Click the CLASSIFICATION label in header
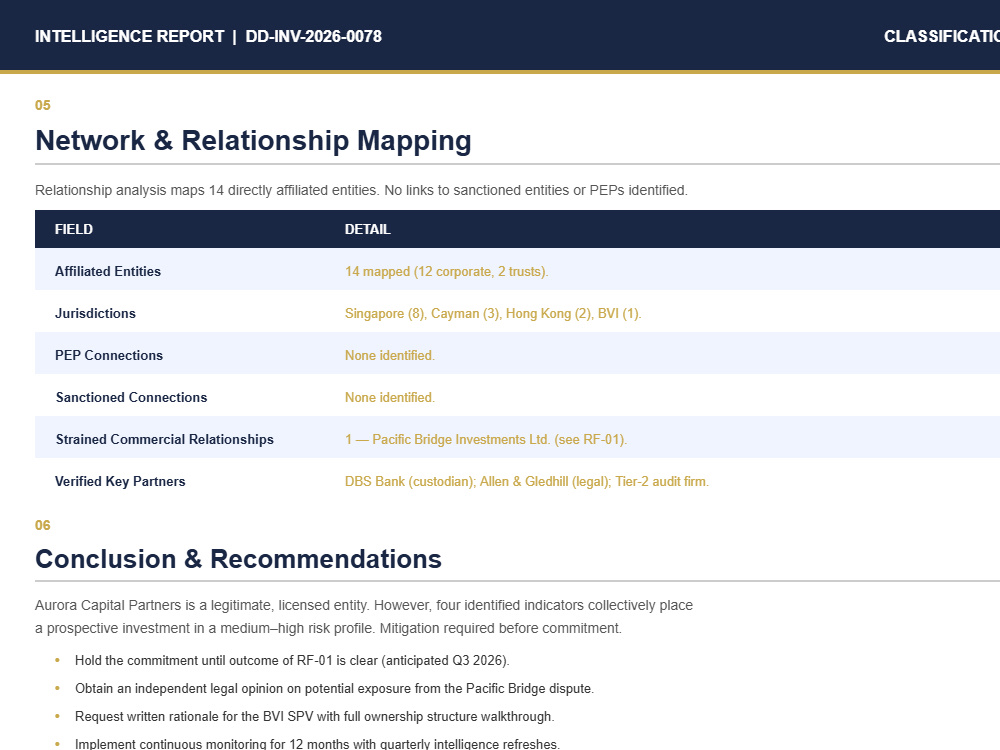This screenshot has width=1000, height=750. click(x=942, y=36)
